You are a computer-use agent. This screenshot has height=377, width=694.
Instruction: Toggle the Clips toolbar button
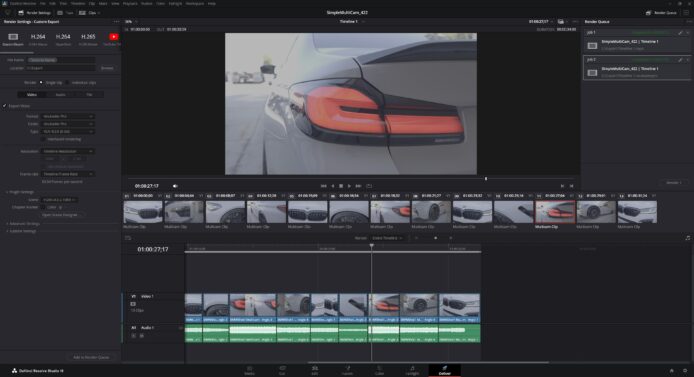pyautogui.click(x=89, y=13)
